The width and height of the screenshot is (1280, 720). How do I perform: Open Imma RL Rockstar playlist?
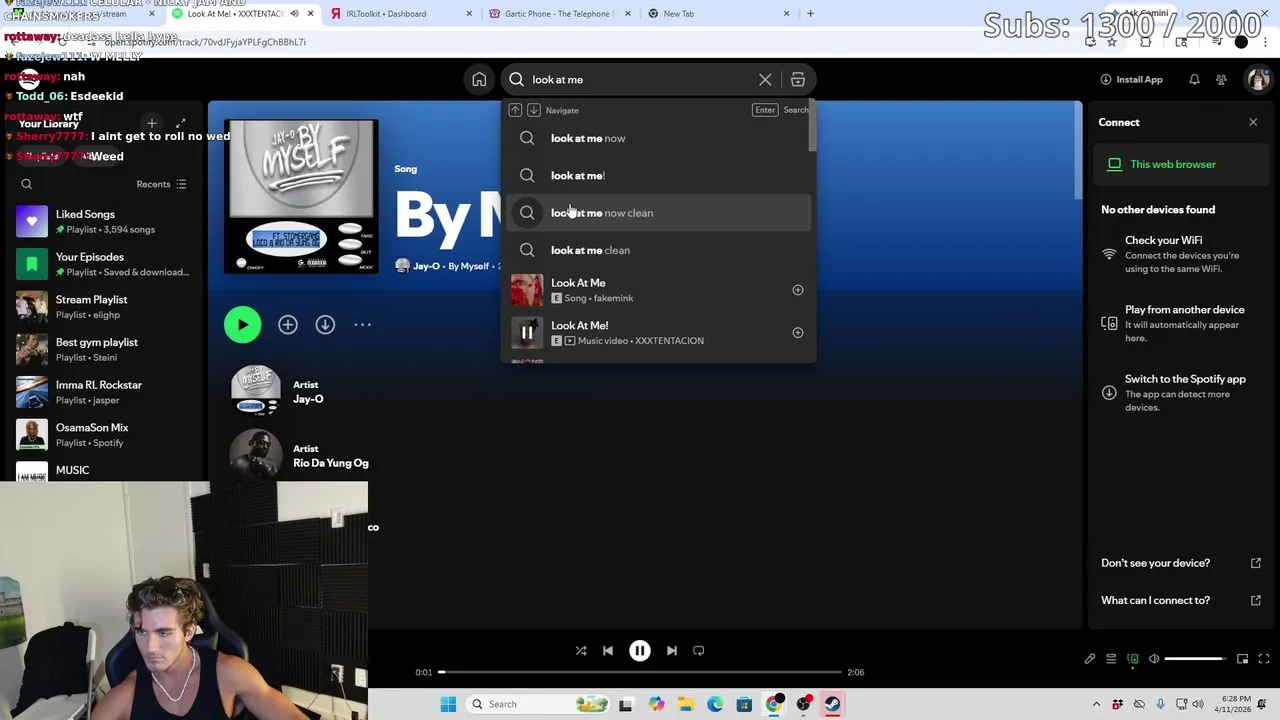(x=104, y=392)
